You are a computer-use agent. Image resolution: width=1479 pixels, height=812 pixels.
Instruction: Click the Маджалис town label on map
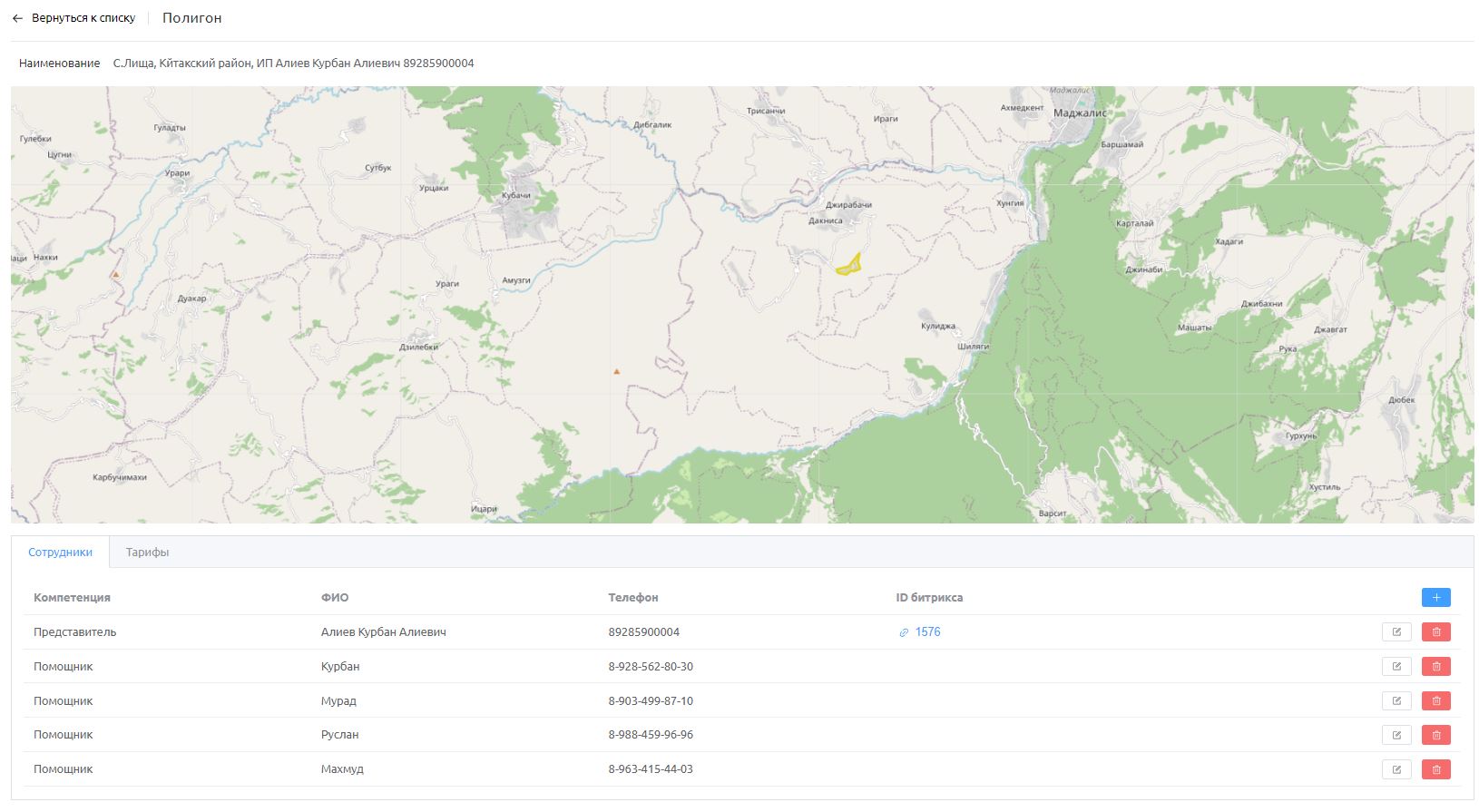[1080, 113]
